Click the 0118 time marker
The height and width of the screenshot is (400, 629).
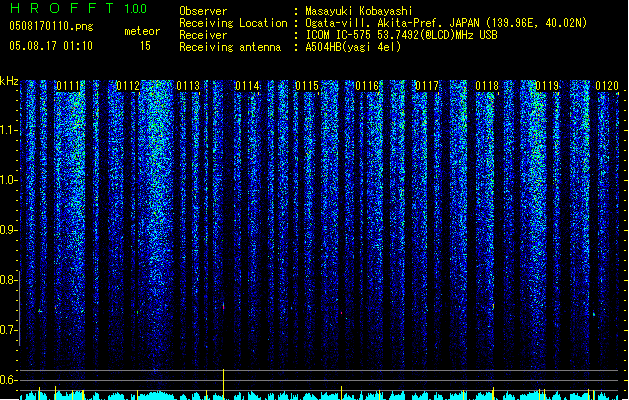(487, 86)
